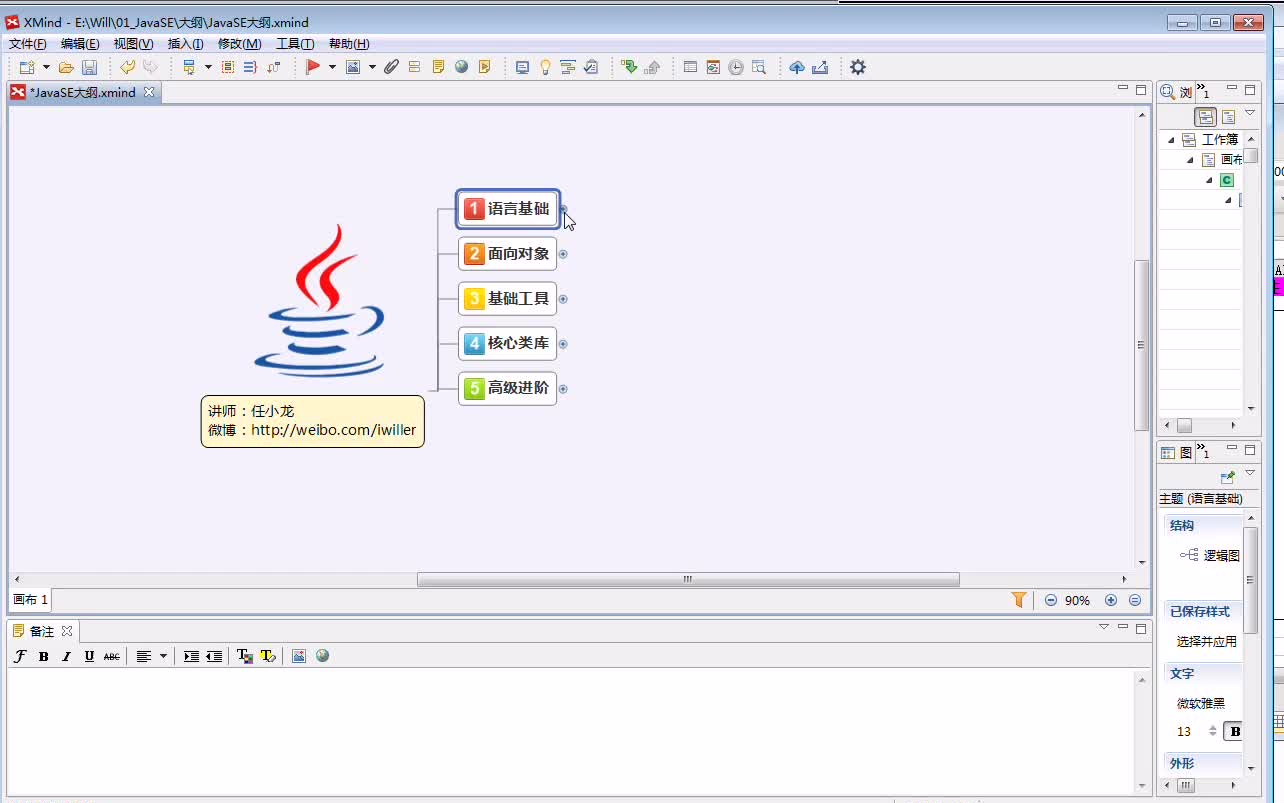The image size is (1284, 803).
Task: Toggle bold B button in properties text section
Action: click(1234, 731)
